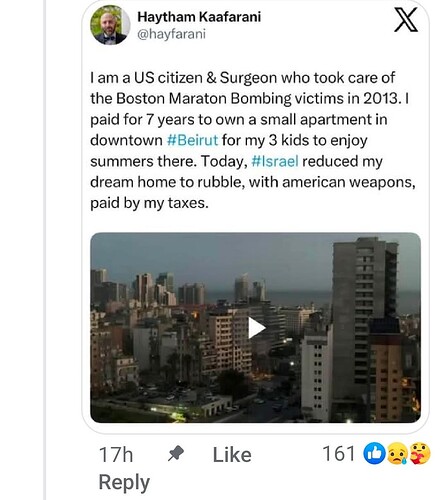Screen dimensions: 446x500
Task: Reply to the comment
Action: [x=124, y=483]
